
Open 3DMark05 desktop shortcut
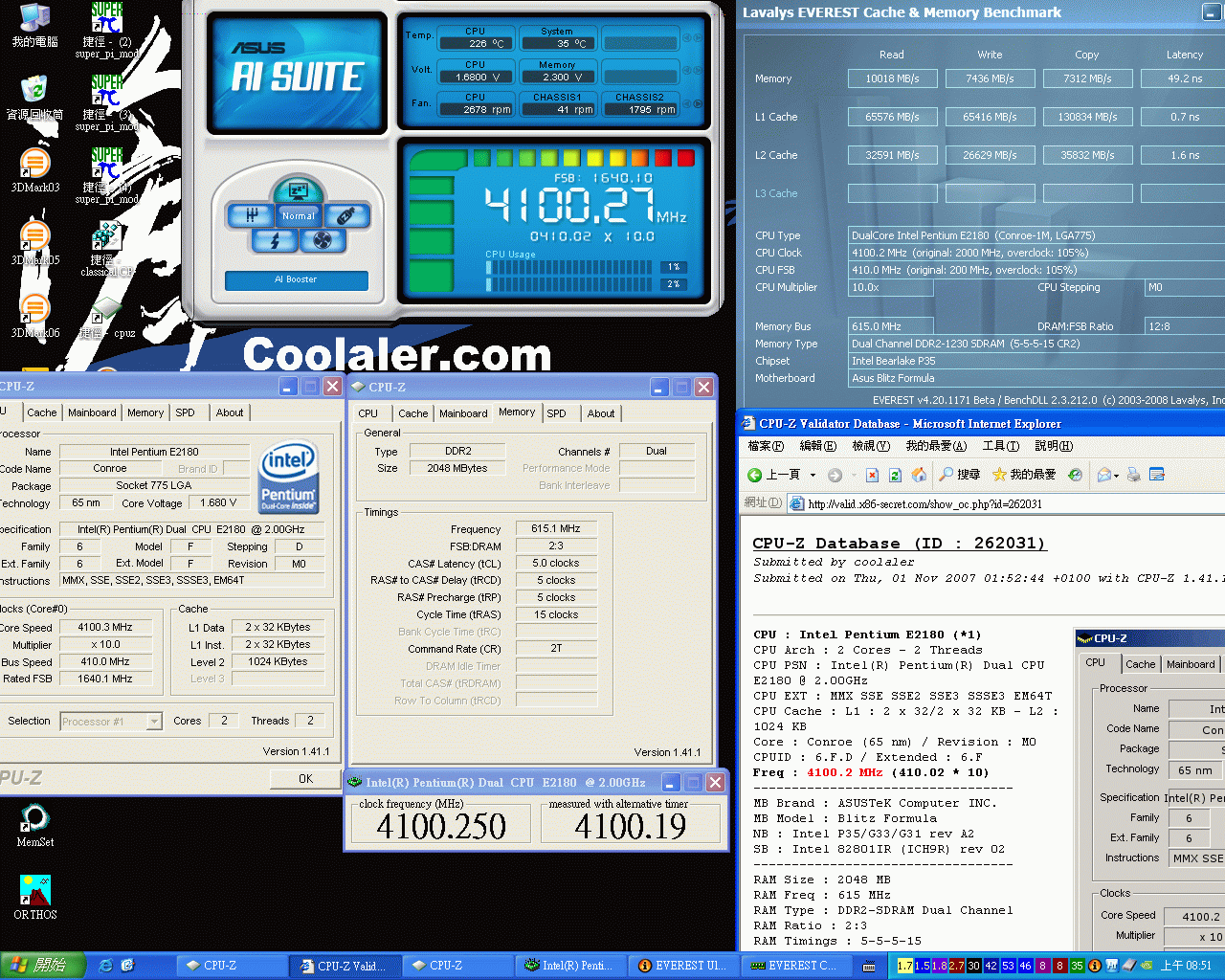click(35, 243)
